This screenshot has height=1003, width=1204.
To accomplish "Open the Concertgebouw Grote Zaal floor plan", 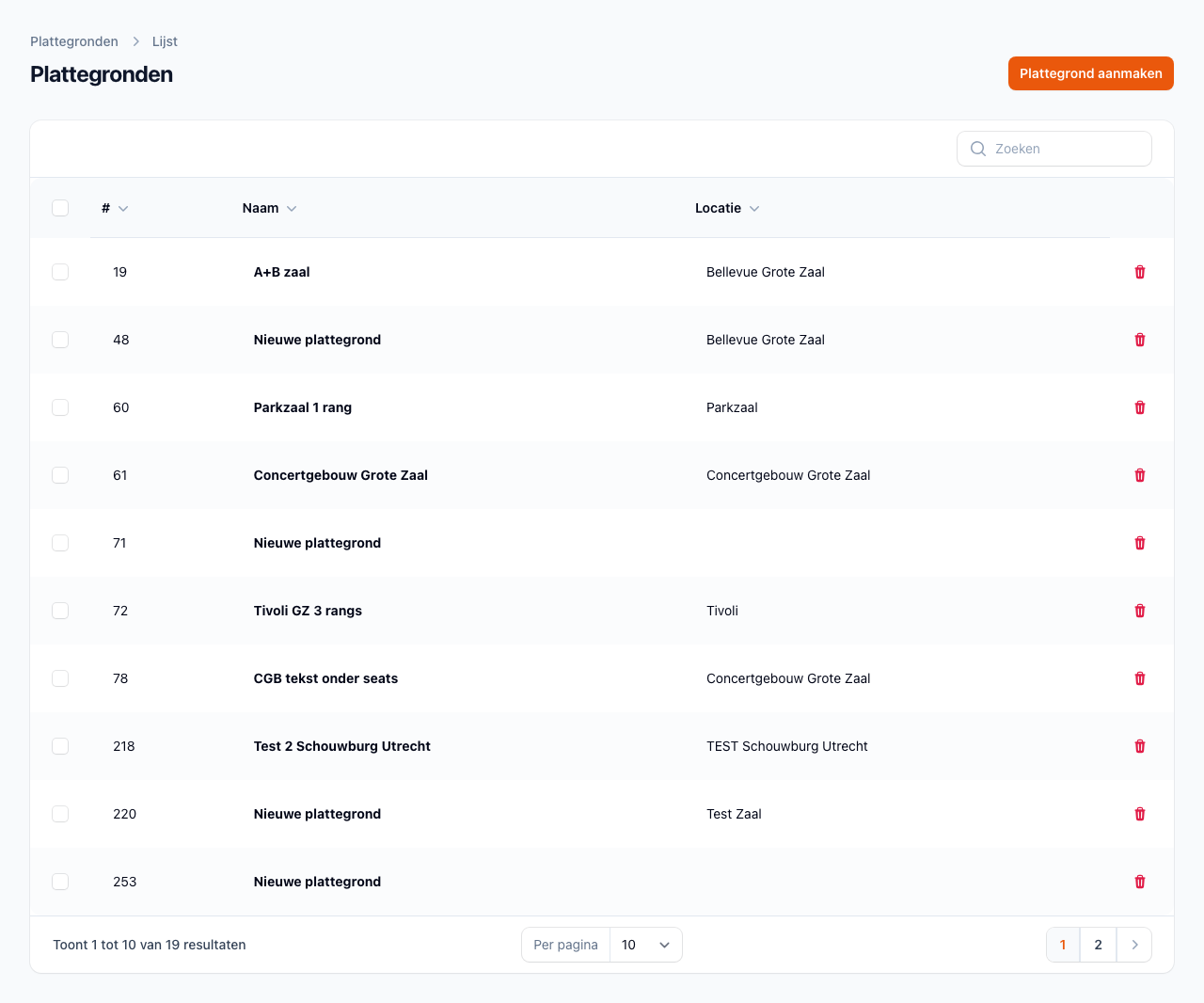I will (x=341, y=475).
